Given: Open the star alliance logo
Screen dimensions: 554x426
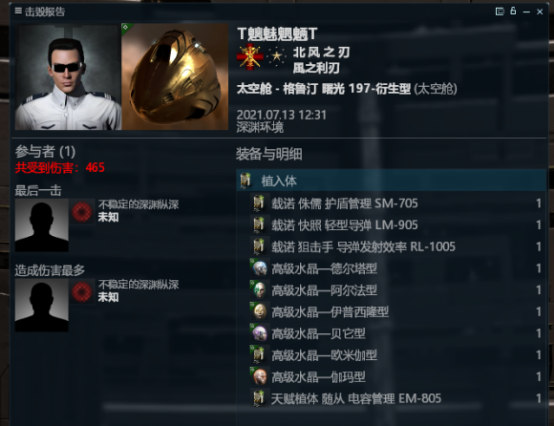Looking at the screenshot, I should [x=277, y=57].
